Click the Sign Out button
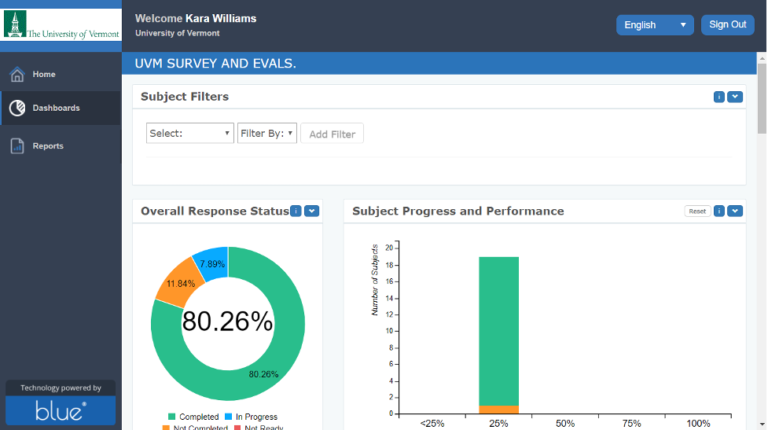768x430 pixels. [727, 25]
